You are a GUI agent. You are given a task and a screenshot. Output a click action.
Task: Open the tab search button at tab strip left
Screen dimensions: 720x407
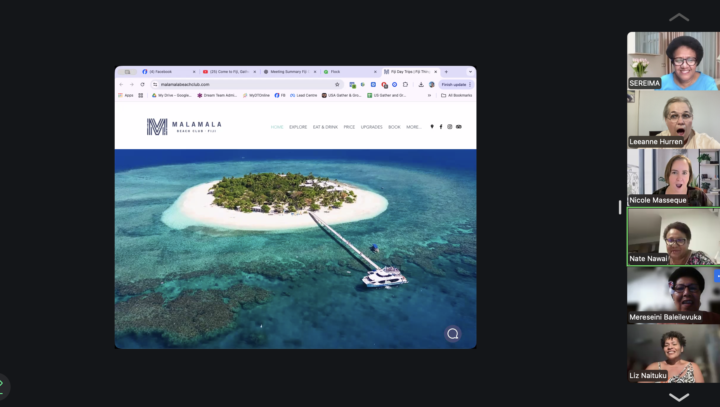(x=127, y=72)
